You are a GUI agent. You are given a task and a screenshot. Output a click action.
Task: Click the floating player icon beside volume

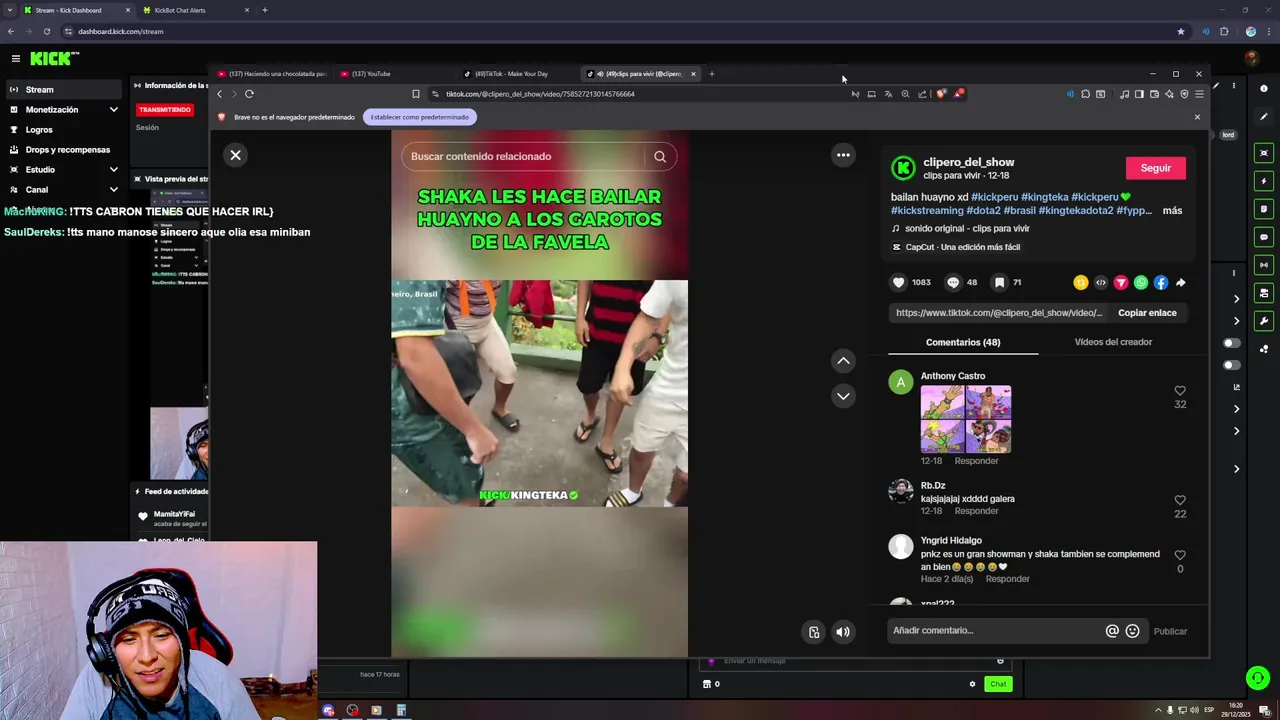tap(814, 632)
